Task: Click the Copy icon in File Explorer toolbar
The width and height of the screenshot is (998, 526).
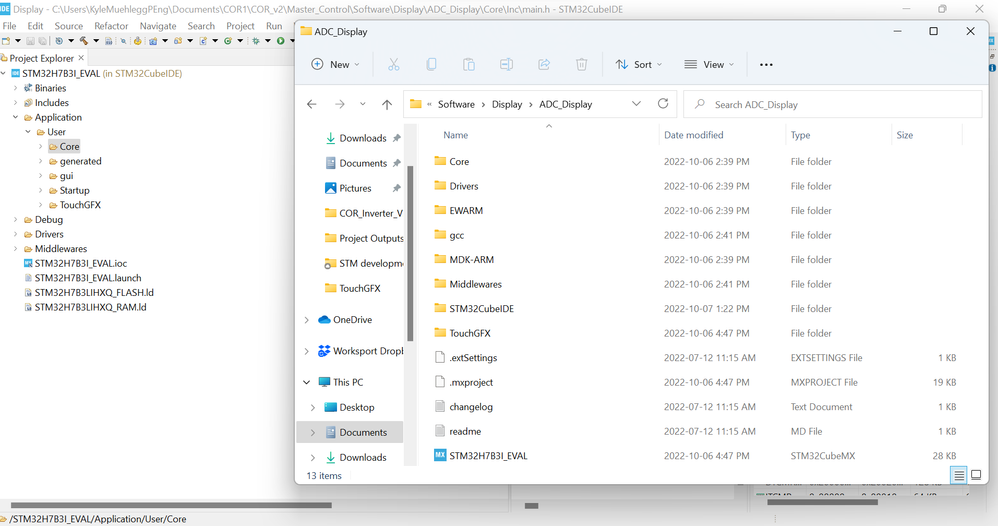Action: (x=431, y=64)
